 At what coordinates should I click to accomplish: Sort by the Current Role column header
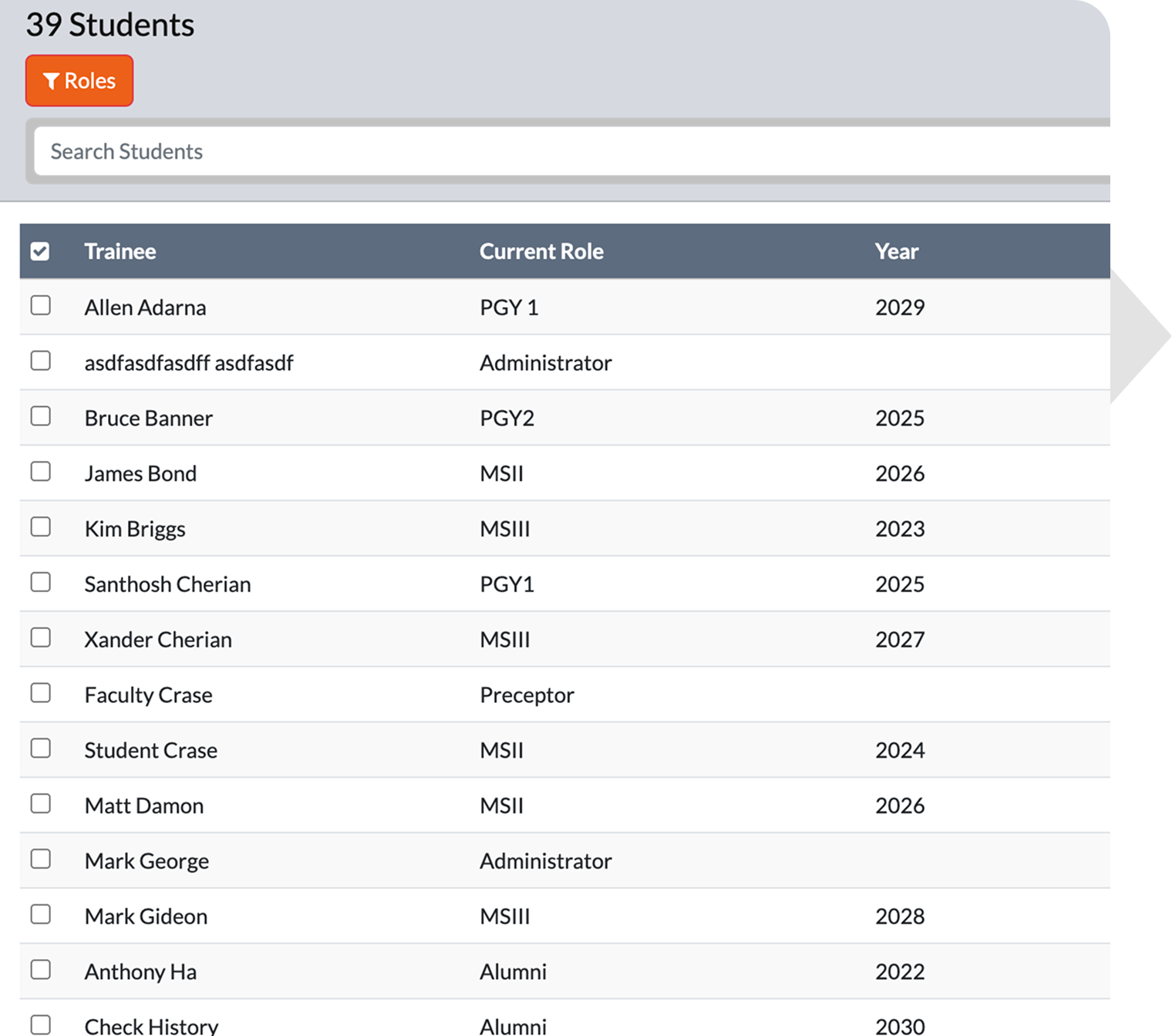coord(541,251)
